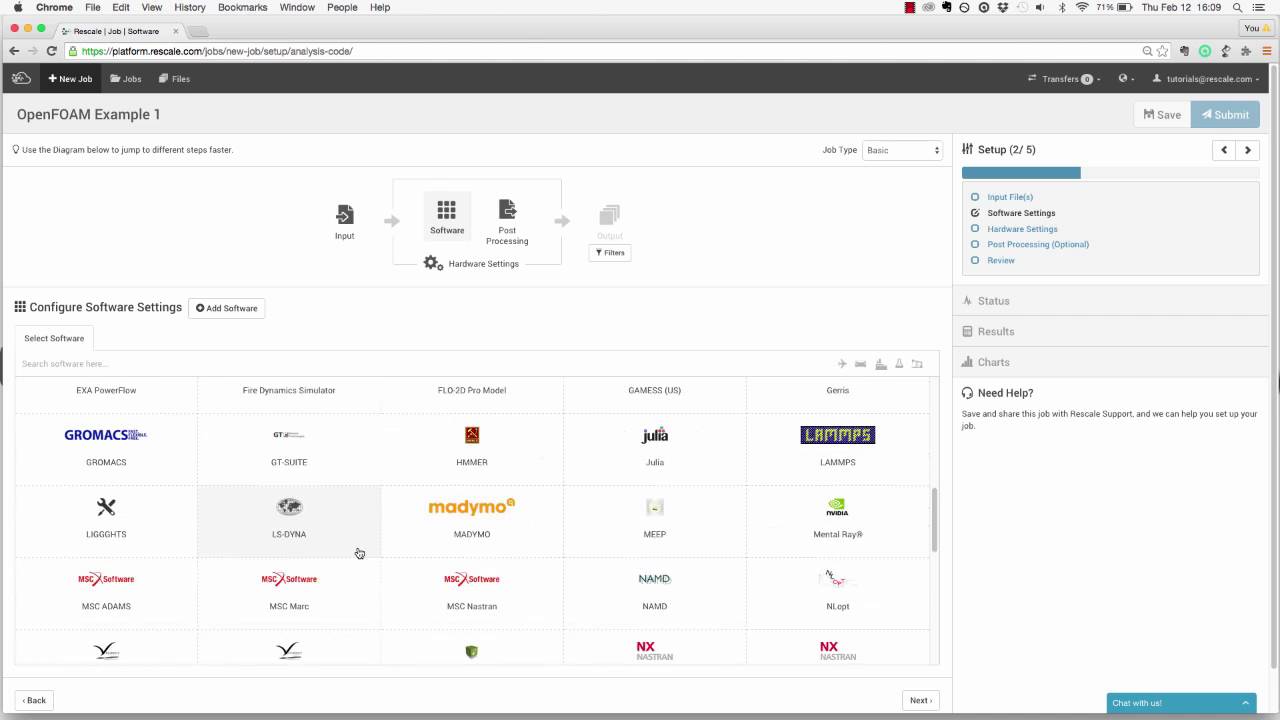Open Hardware Settings gear in diagram
The height and width of the screenshot is (720, 1280).
[433, 263]
